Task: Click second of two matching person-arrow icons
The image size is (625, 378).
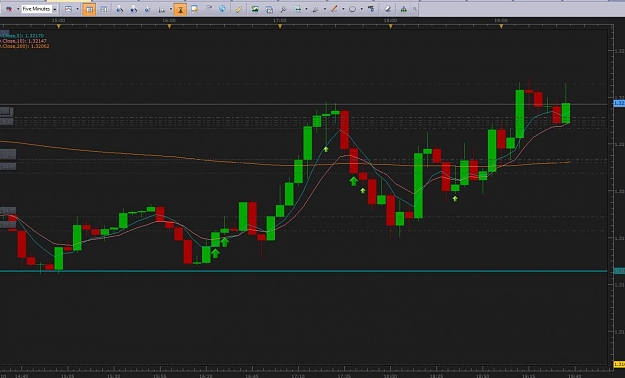Action: [134, 9]
